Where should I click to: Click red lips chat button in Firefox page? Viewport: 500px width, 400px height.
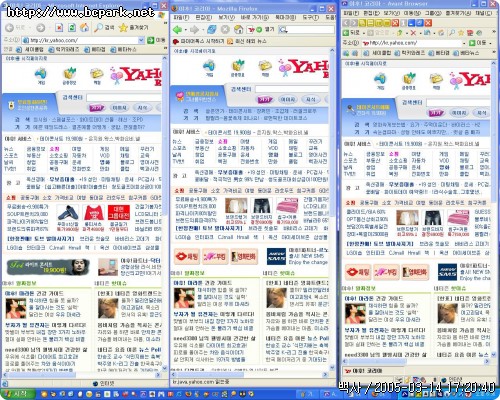tap(187, 256)
